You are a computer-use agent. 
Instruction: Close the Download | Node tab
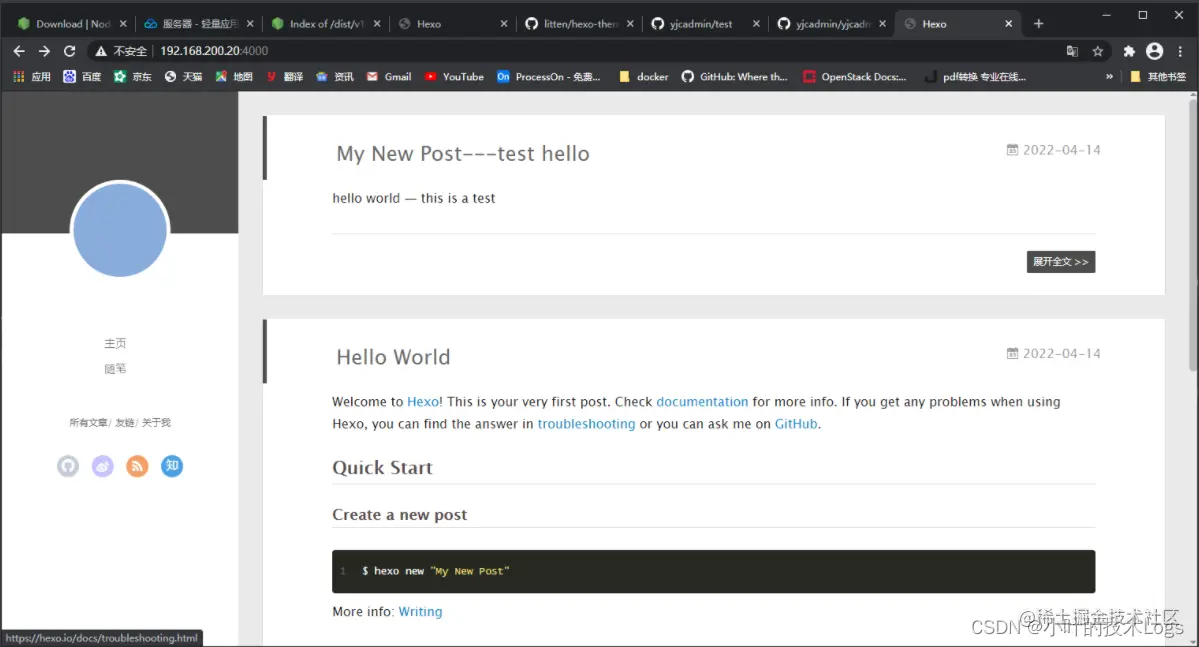tap(123, 24)
